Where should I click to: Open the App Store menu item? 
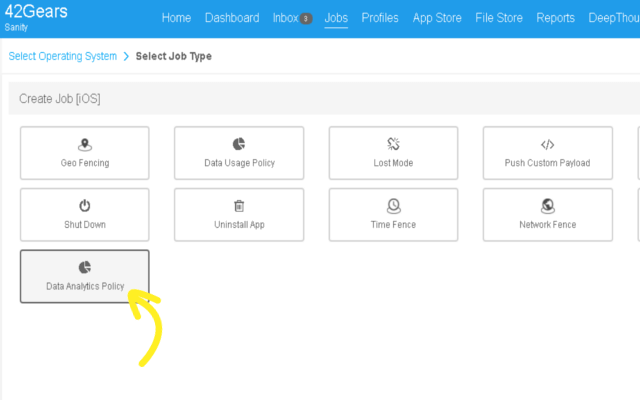click(437, 18)
